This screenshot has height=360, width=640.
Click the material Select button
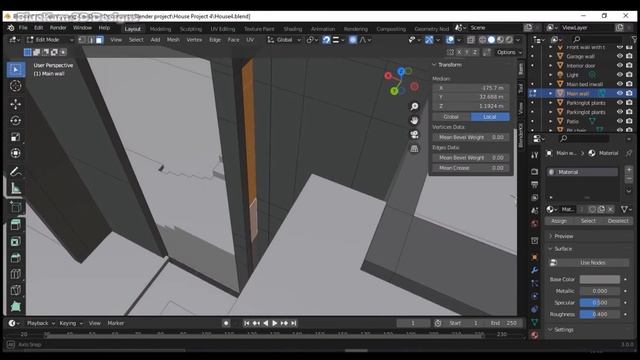(x=588, y=221)
